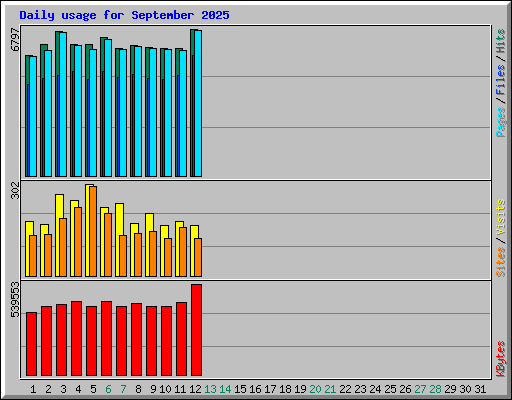The width and height of the screenshot is (512, 400).
Task: Click the cyan Pages bar for day 3
Action: tap(63, 104)
